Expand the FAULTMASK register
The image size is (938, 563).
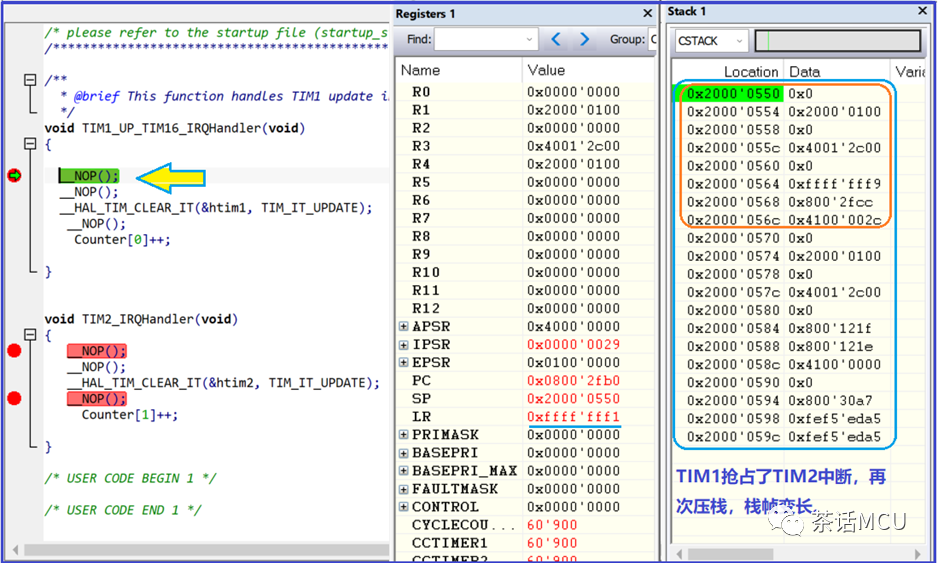click(404, 489)
